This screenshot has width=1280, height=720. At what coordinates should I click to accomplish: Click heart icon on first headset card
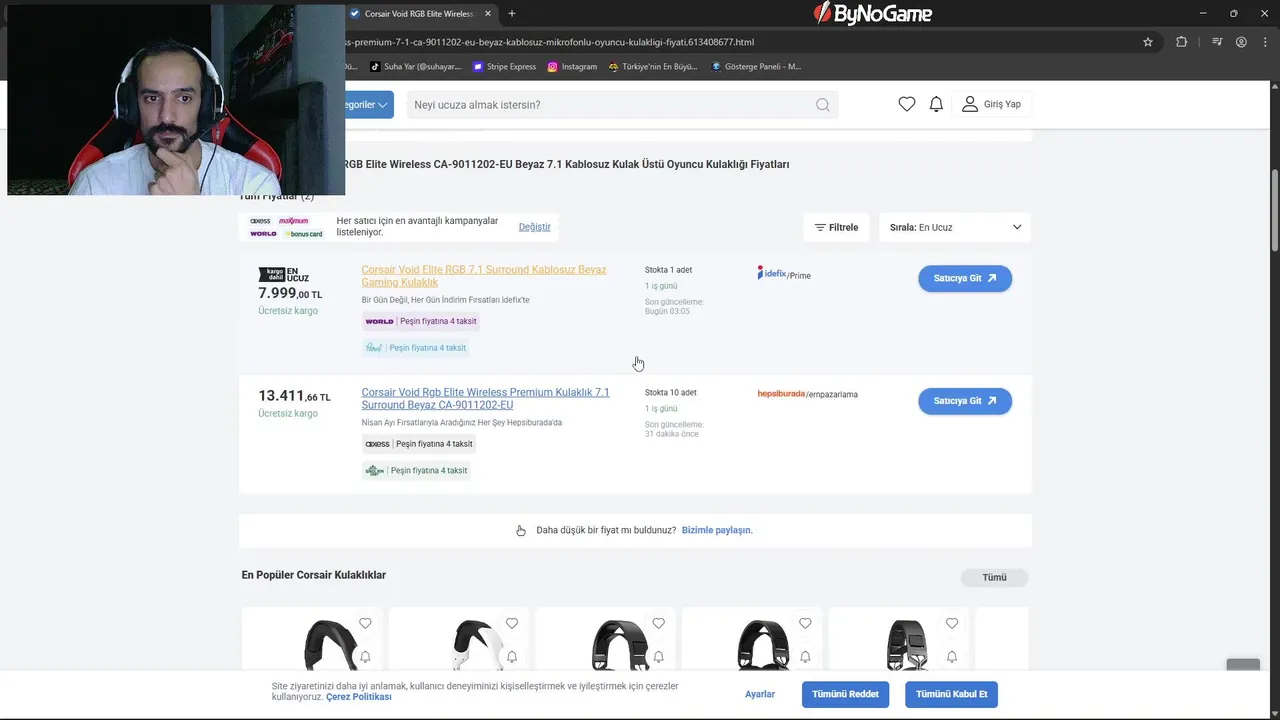pyautogui.click(x=365, y=623)
